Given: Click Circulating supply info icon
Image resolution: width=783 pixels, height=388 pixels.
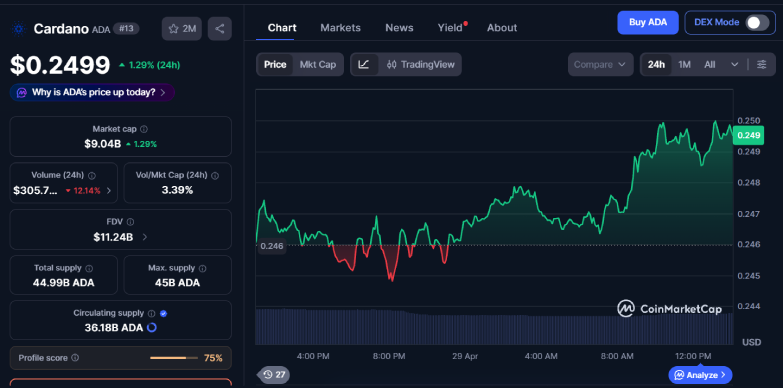Looking at the screenshot, I should point(152,314).
